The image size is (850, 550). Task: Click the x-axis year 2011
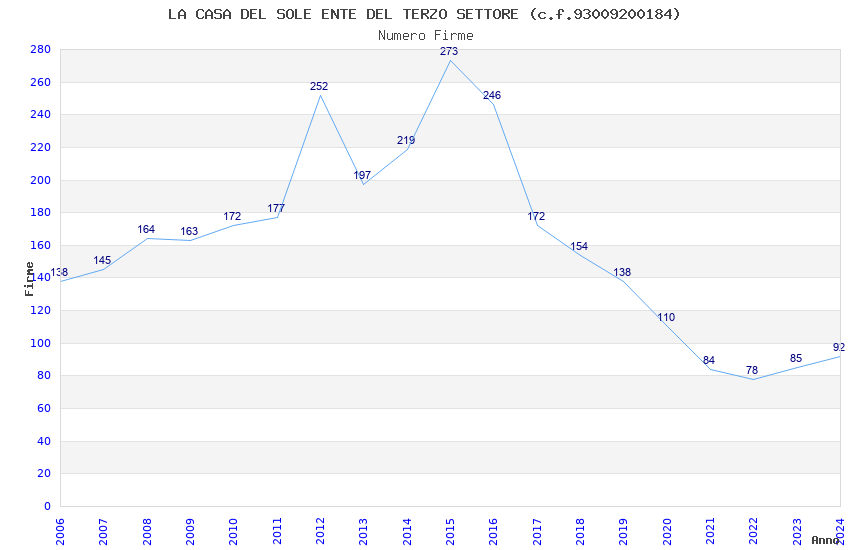click(277, 532)
